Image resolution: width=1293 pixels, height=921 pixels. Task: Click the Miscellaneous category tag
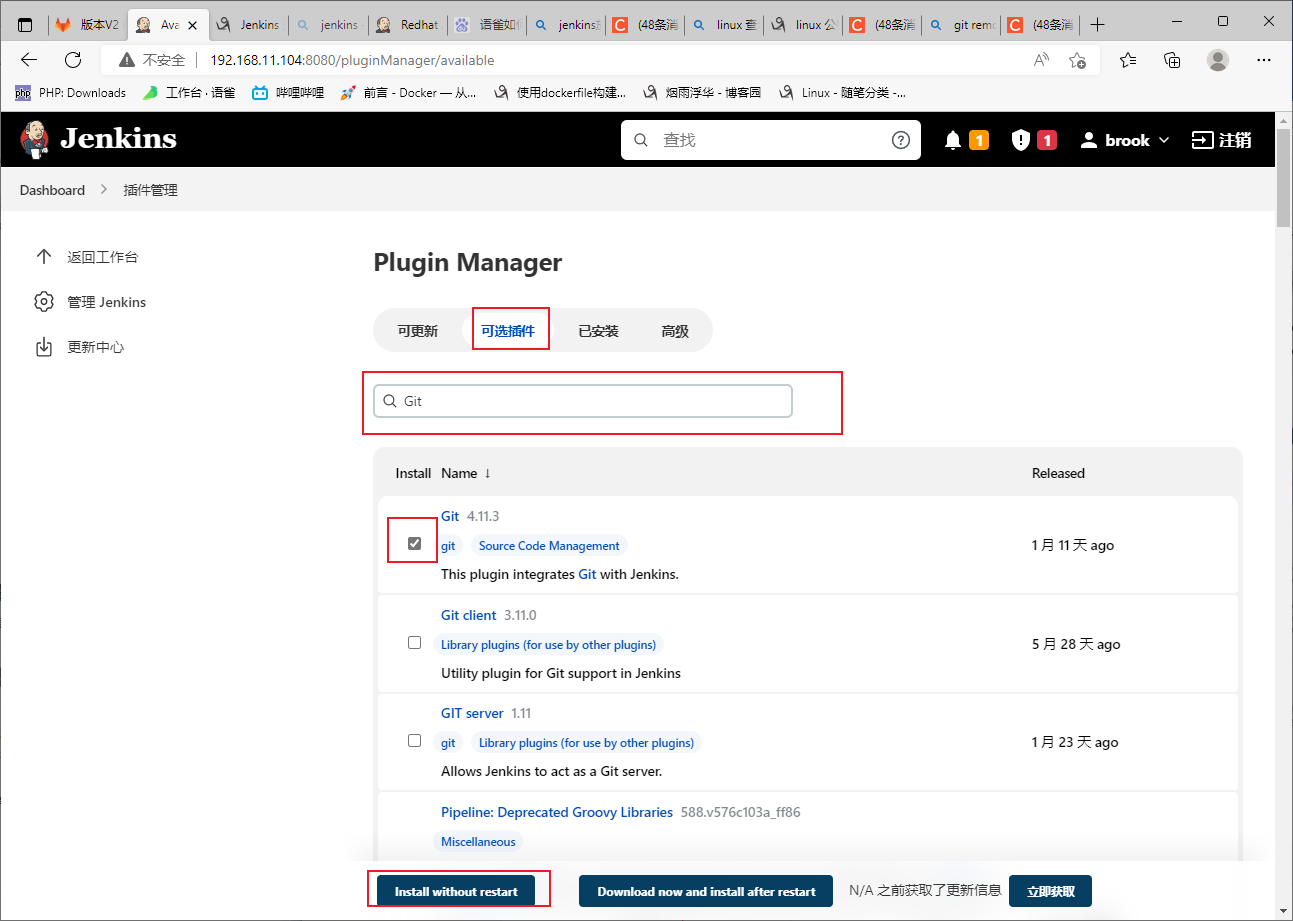tap(478, 842)
